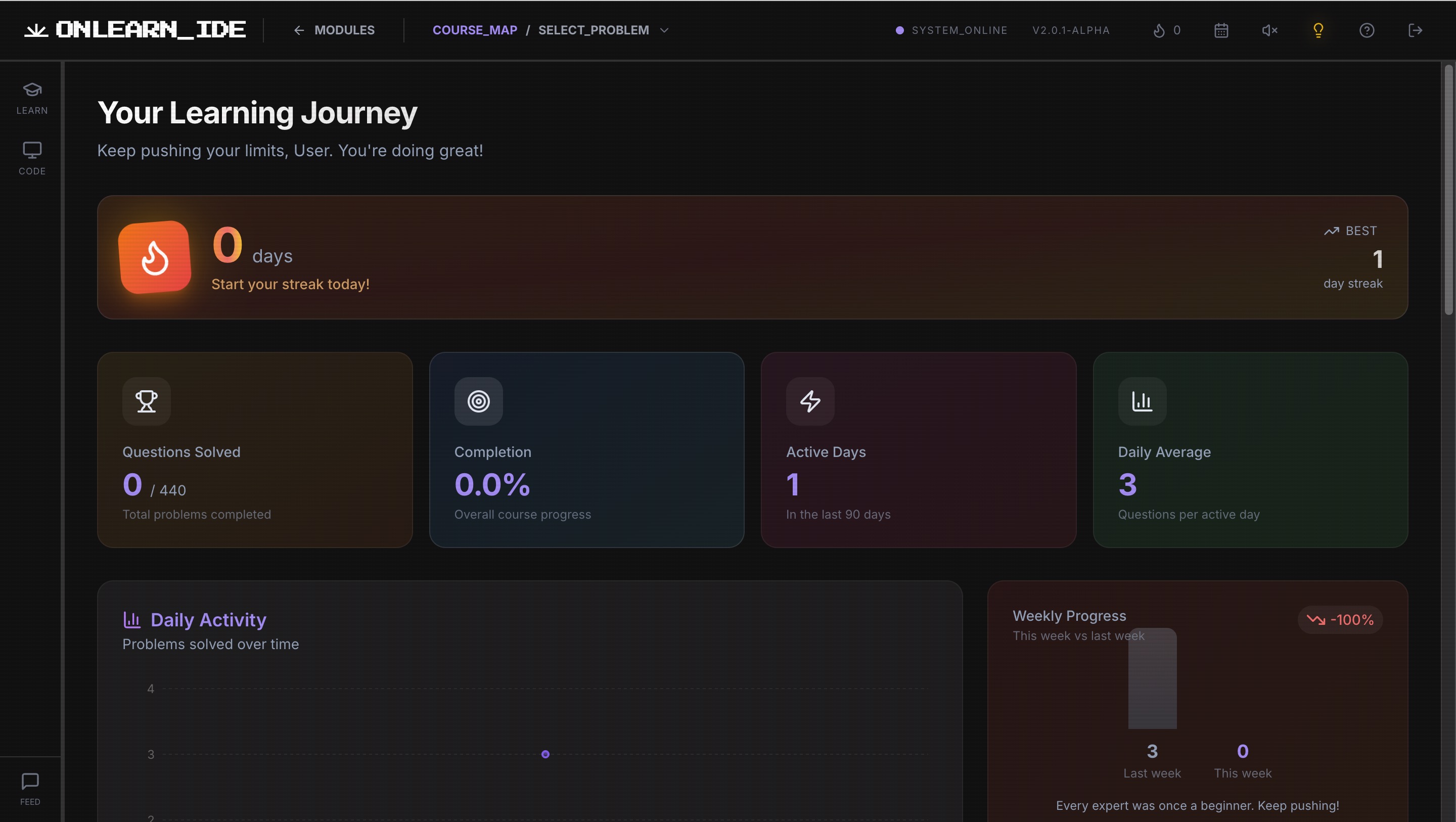Click the Questions Solved trophy icon
This screenshot has width=1456, height=822.
[x=147, y=401]
